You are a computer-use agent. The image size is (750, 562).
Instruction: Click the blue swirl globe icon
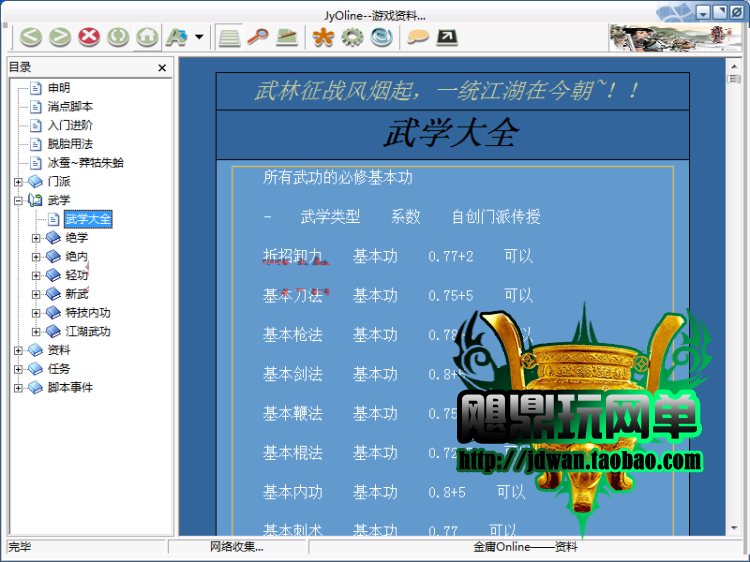click(x=382, y=37)
